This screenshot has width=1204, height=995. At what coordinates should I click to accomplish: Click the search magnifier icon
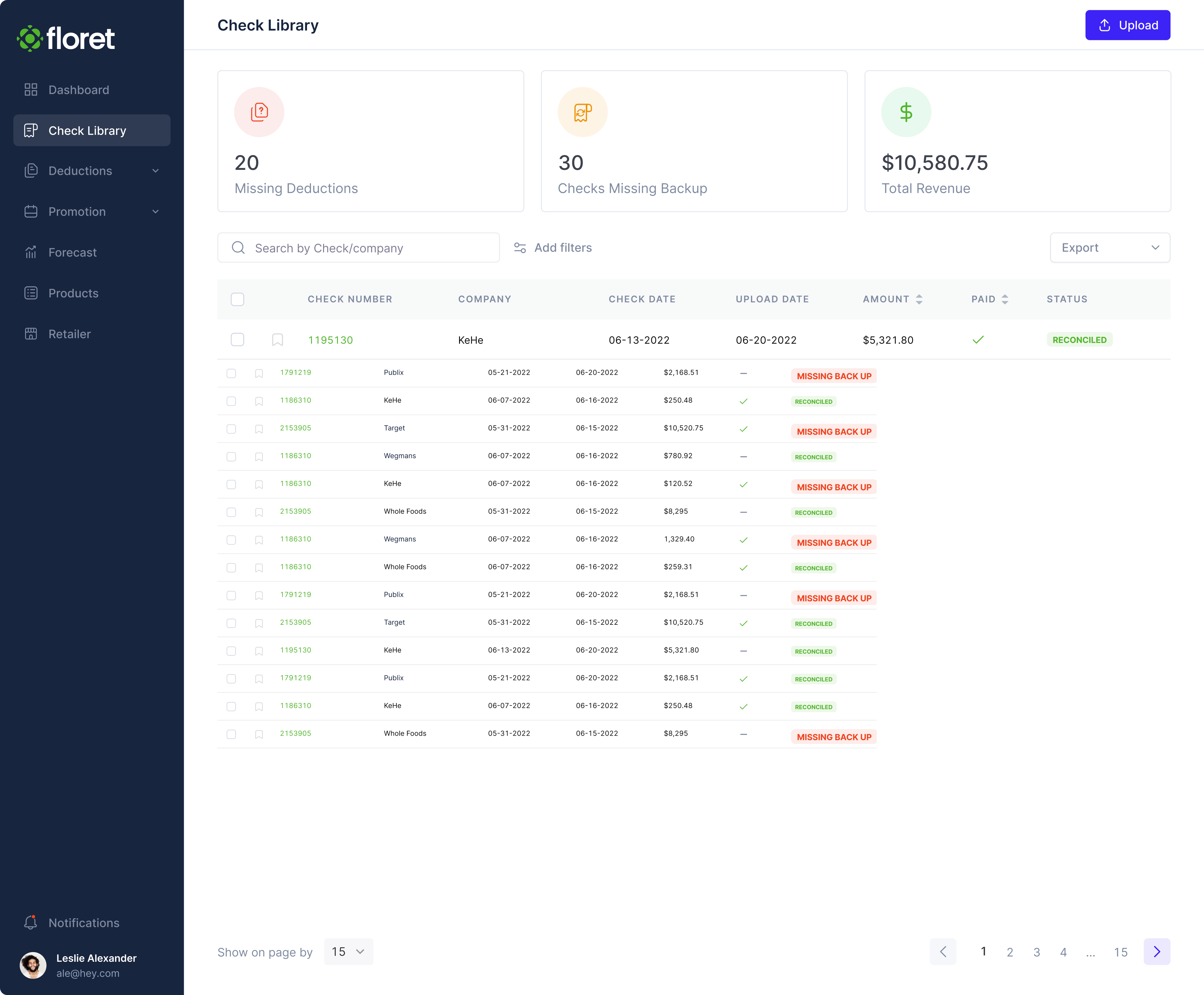[x=238, y=248]
